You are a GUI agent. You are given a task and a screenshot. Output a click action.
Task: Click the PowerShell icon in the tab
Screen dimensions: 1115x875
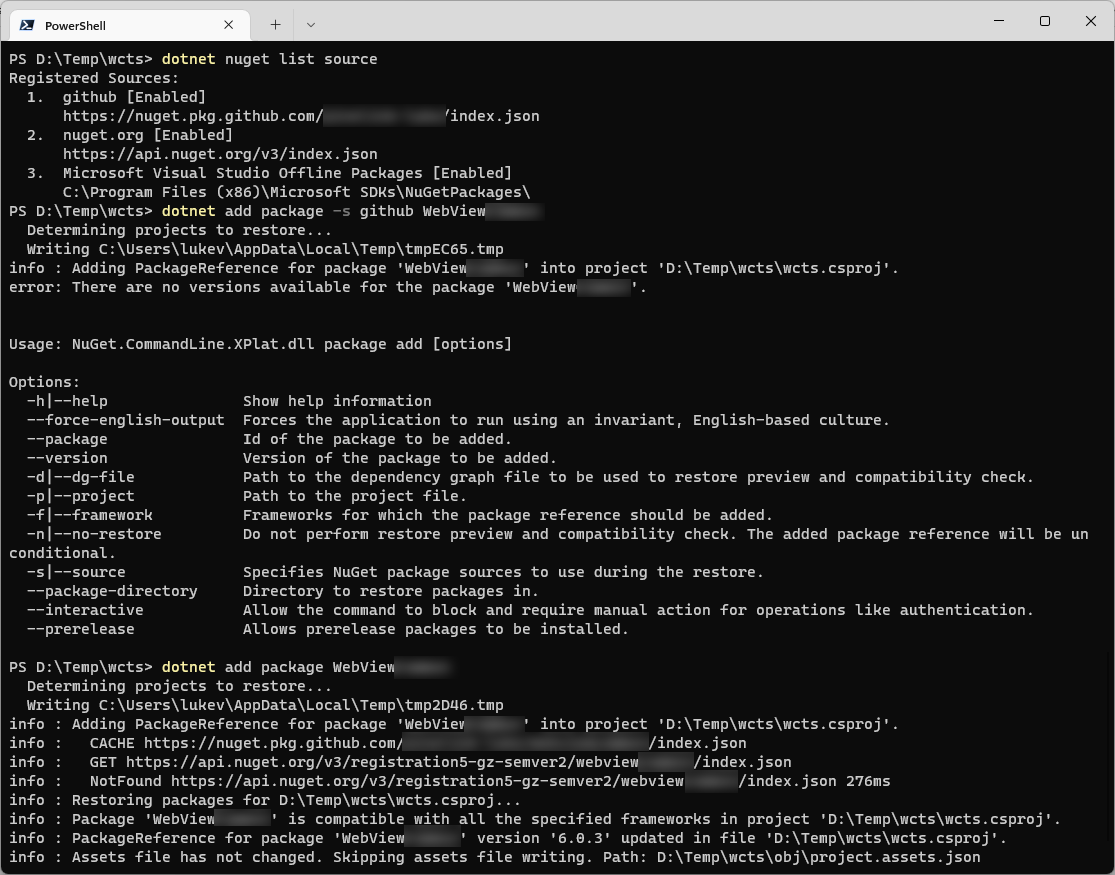click(27, 25)
